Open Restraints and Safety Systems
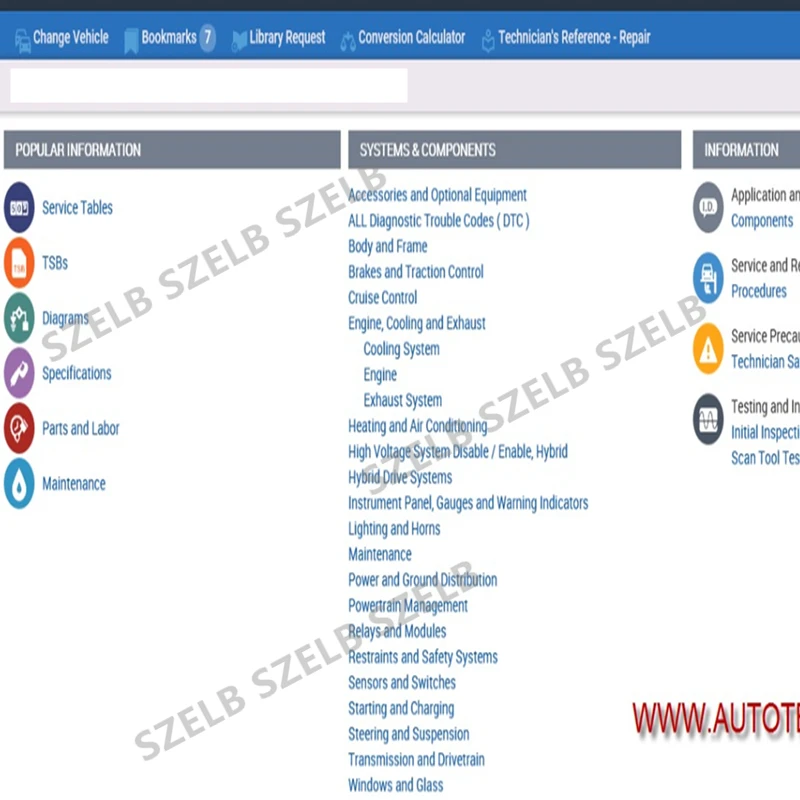Image resolution: width=800 pixels, height=800 pixels. point(422,657)
